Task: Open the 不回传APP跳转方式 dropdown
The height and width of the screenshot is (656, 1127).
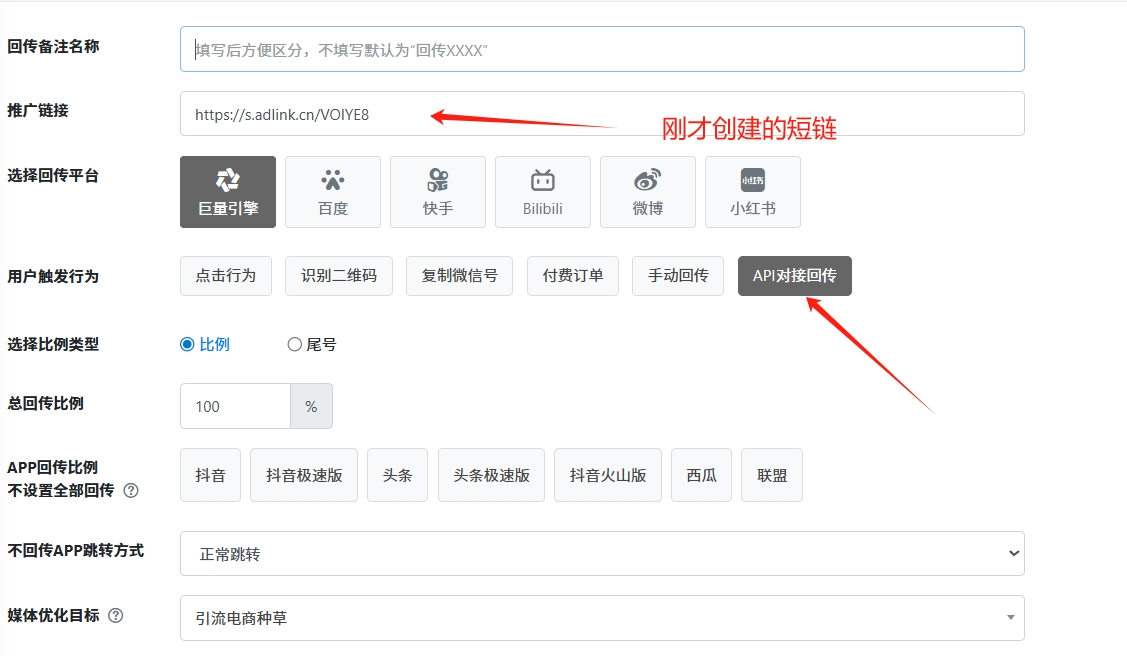Action: pos(602,553)
